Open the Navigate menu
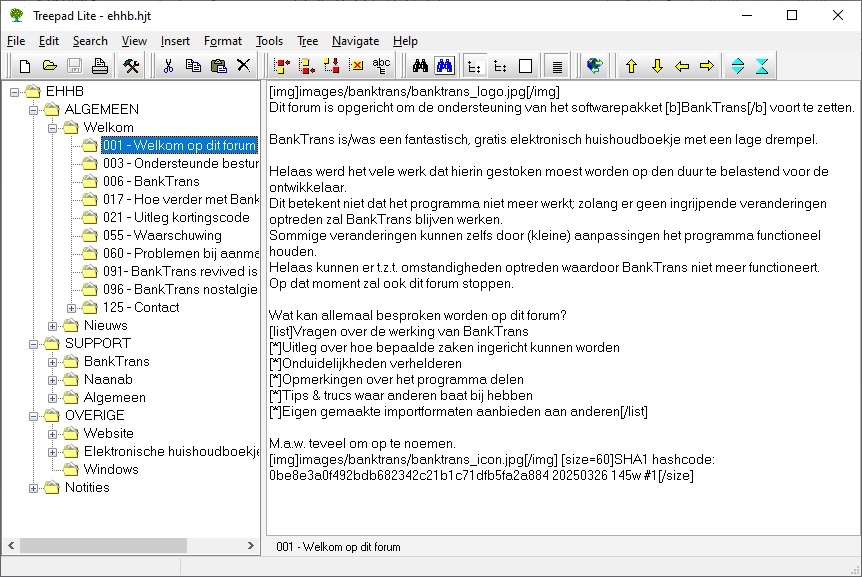 click(x=355, y=41)
